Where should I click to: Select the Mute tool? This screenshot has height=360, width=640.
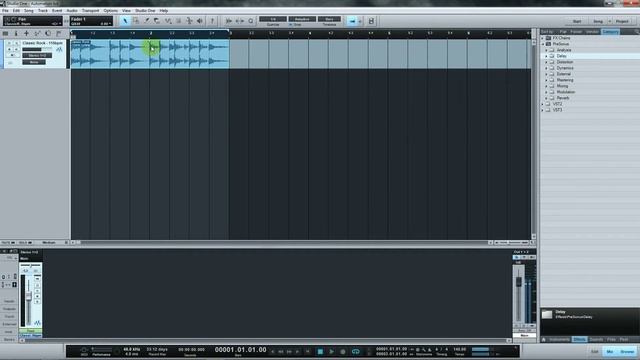(x=178, y=21)
